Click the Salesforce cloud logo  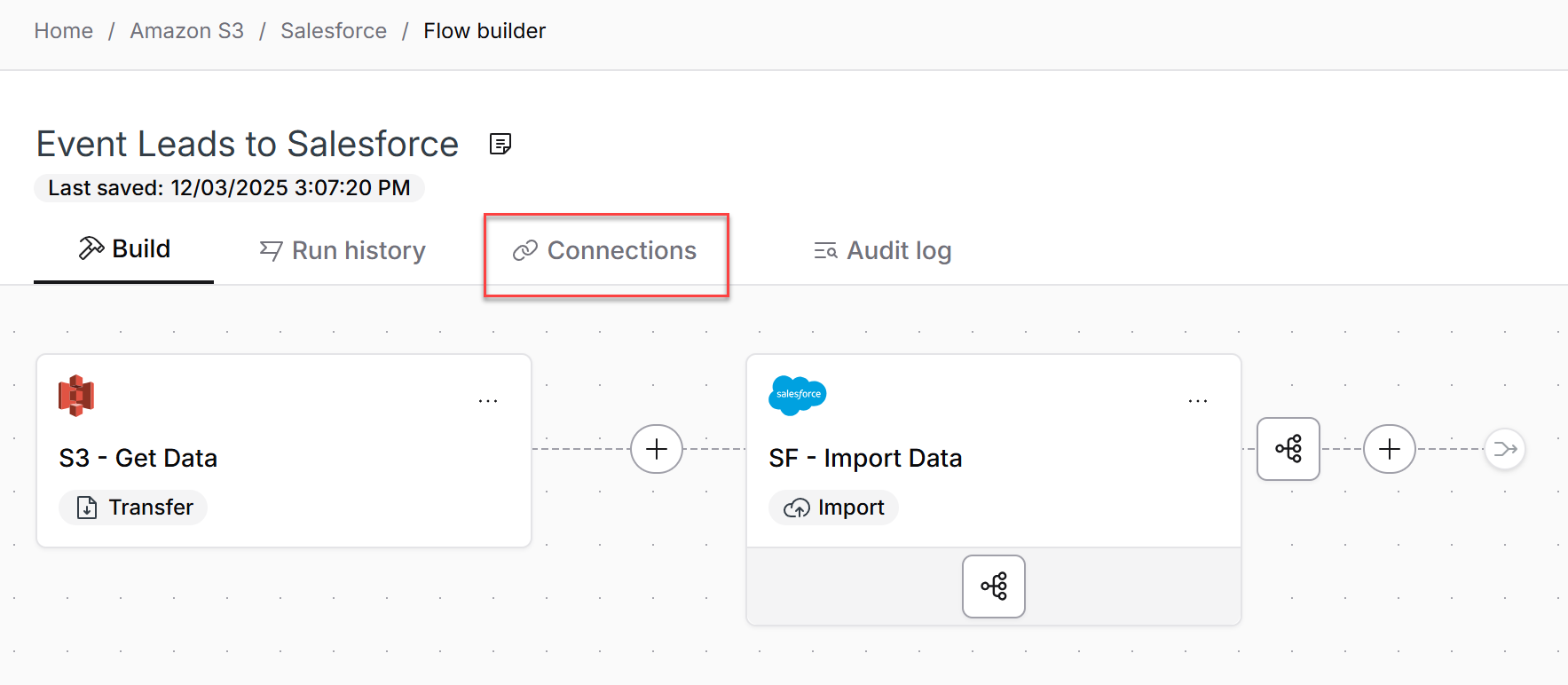(798, 395)
